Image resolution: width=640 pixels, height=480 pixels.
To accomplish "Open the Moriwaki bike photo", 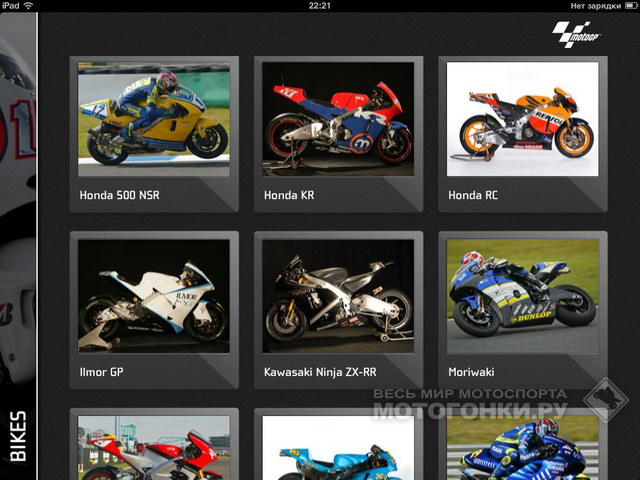I will tap(522, 296).
